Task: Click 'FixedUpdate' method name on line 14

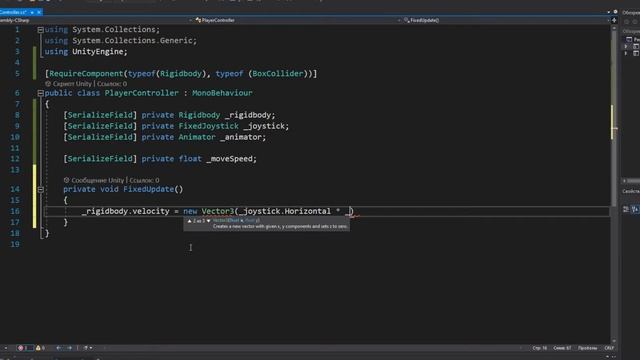Action: (x=149, y=189)
